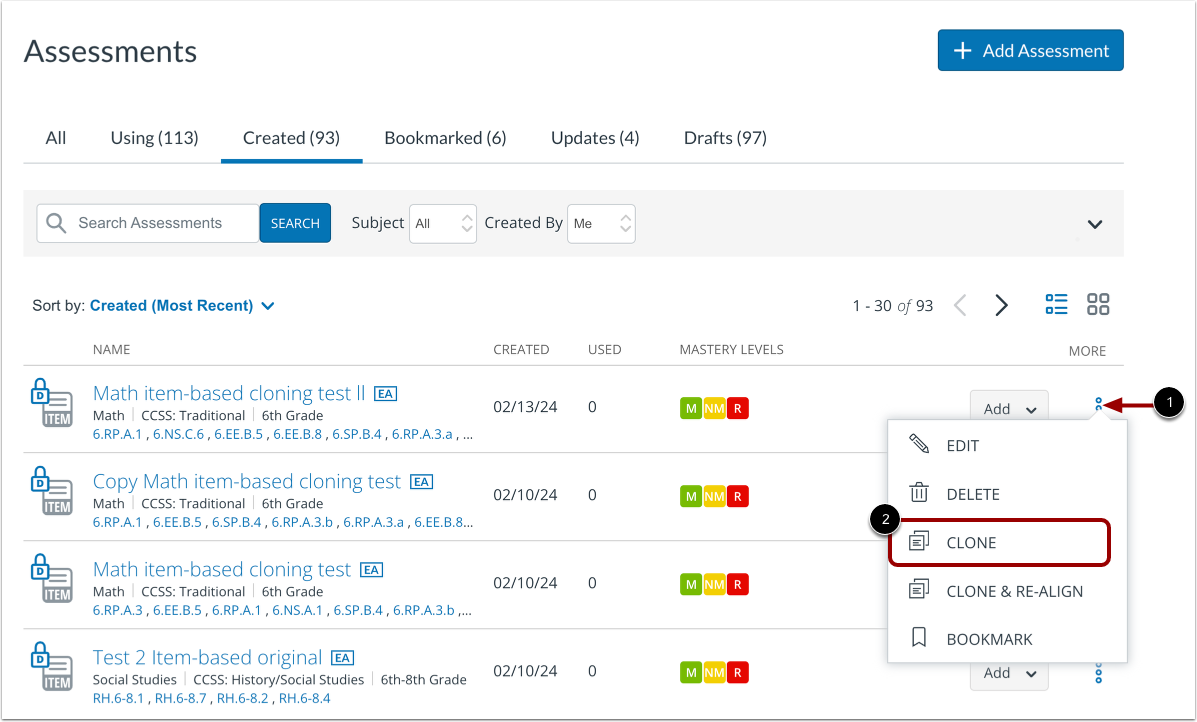The width and height of the screenshot is (1197, 722).
Task: Open standard 6.EE.B.8 in first row
Action: pos(298,434)
